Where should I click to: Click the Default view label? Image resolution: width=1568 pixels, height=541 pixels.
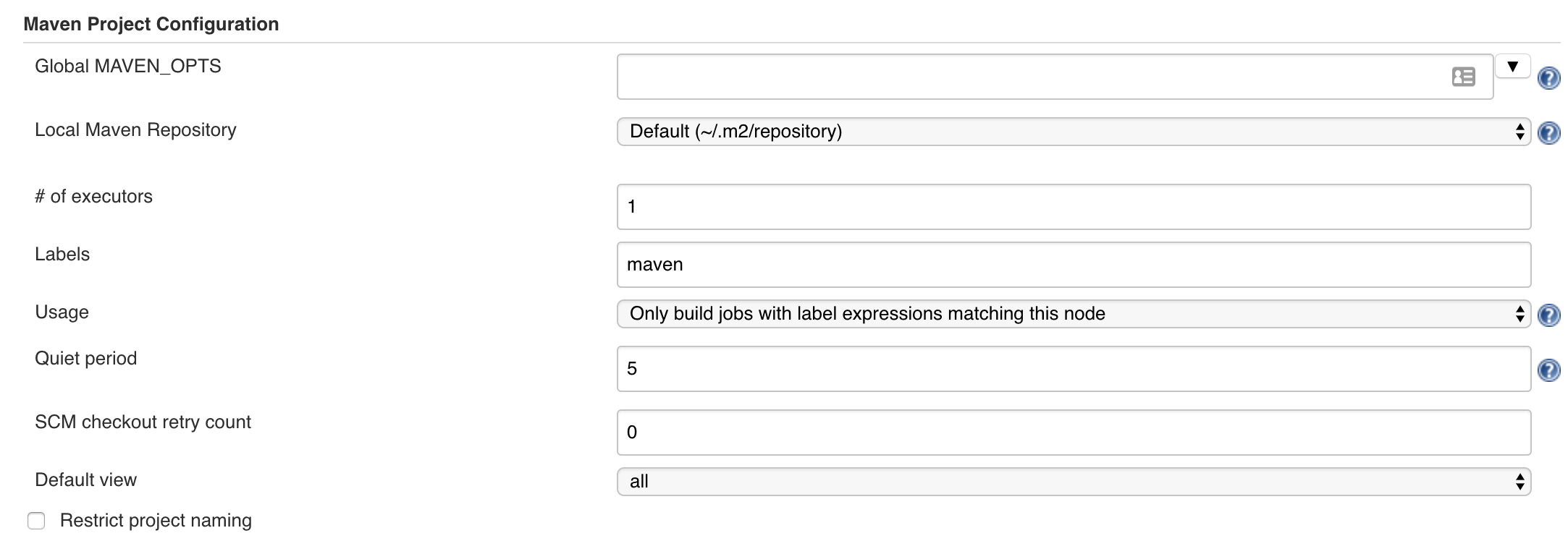point(85,480)
